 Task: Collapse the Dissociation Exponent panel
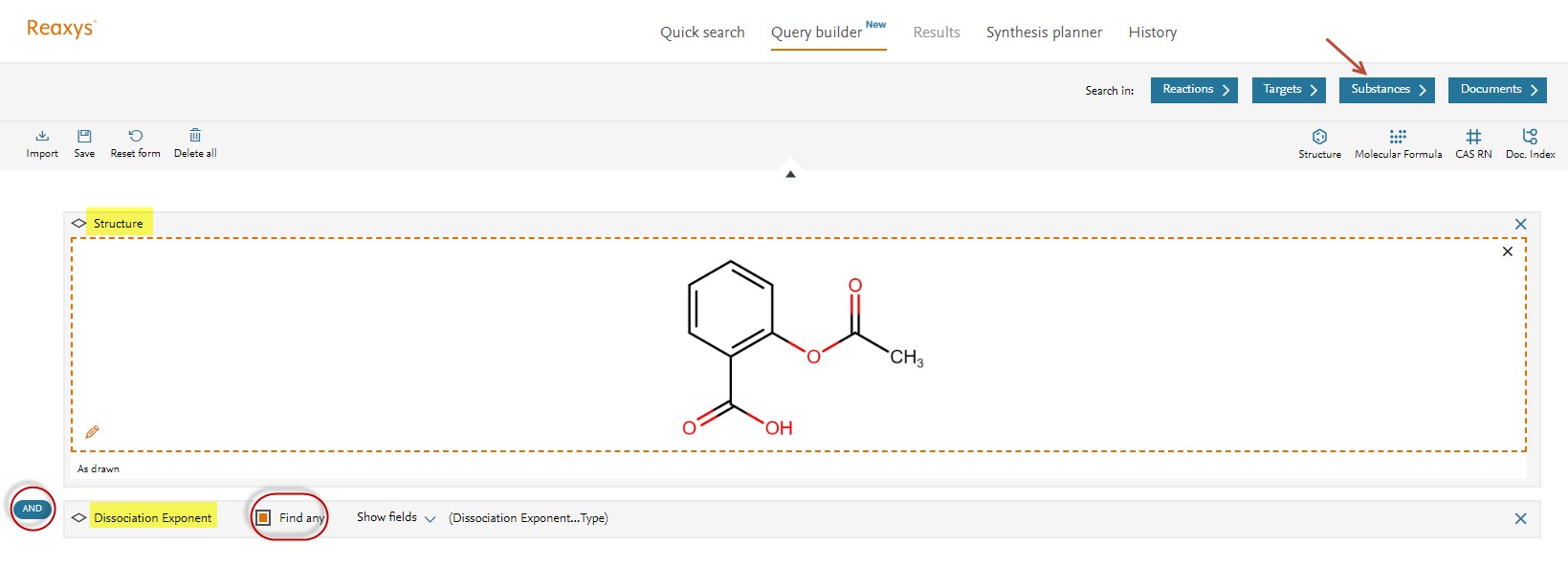coord(78,518)
